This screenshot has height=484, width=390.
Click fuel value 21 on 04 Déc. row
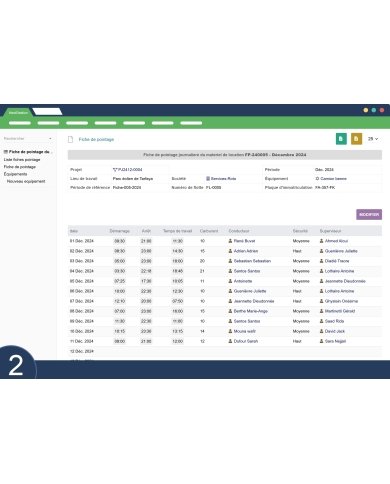pos(202,271)
